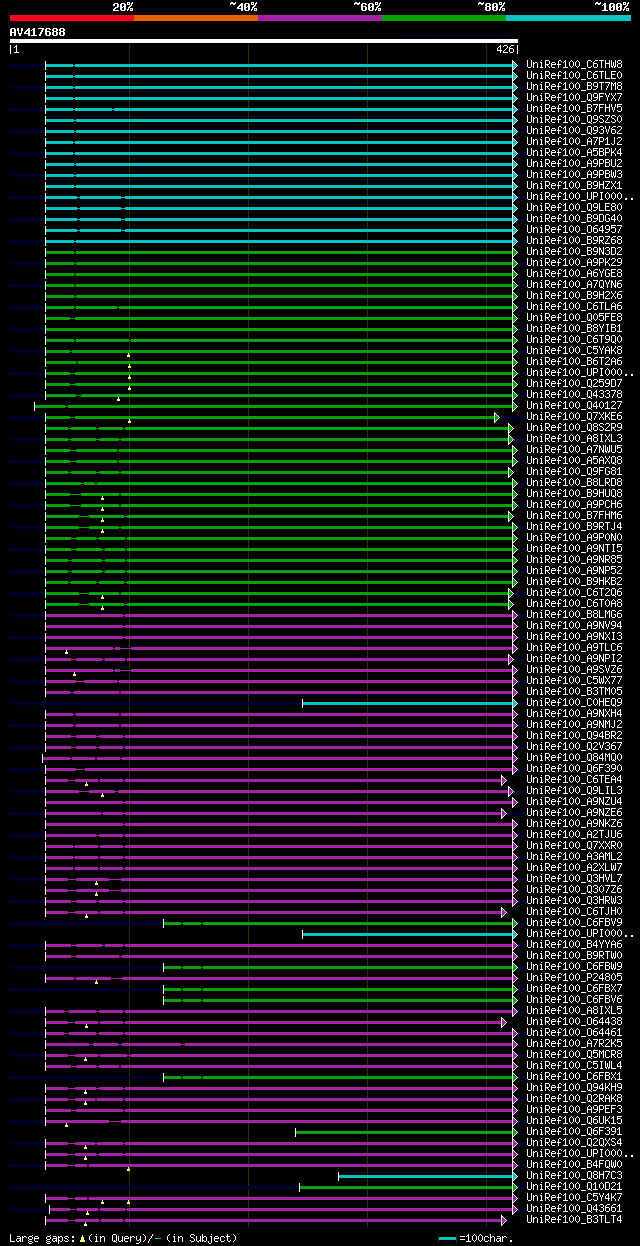
Task: Click the purple ~60% identity color band
Action: coord(319,18)
